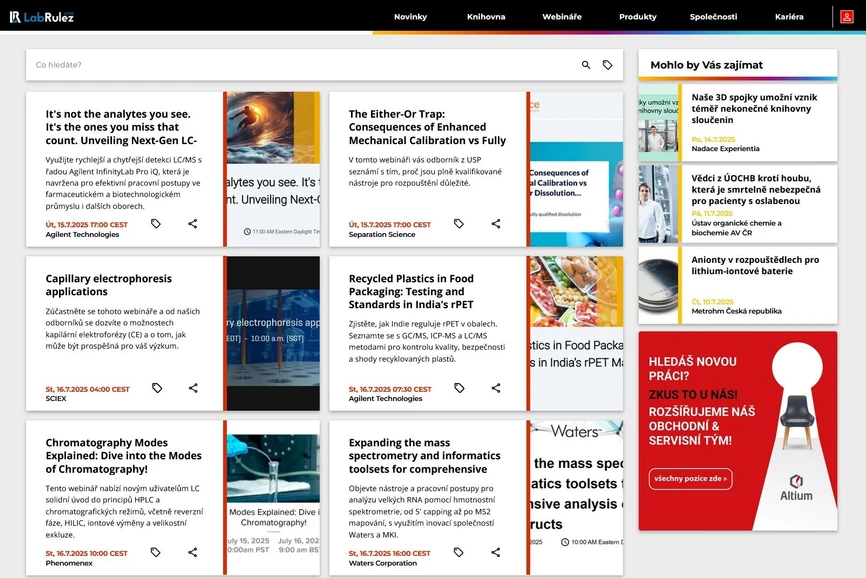Share the Agilent LC-MS analytes webinar
This screenshot has width=866, height=578.
click(193, 224)
